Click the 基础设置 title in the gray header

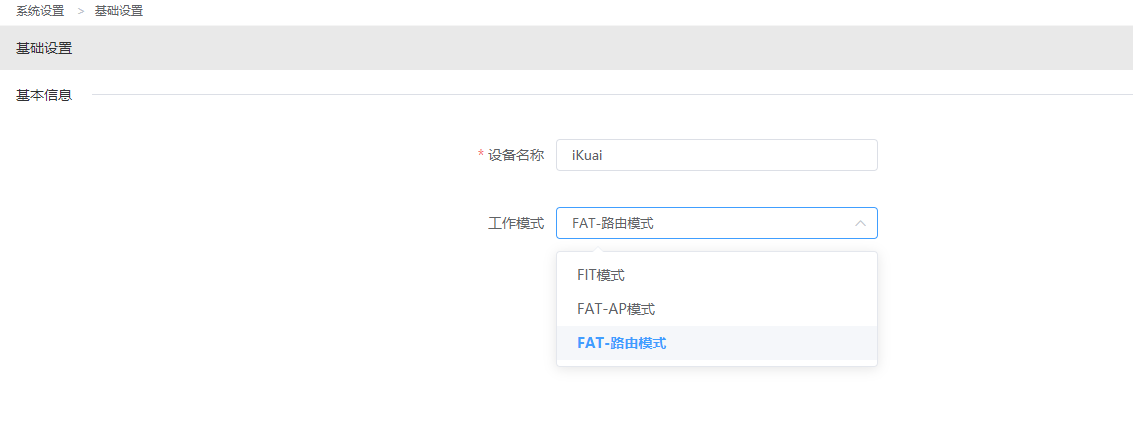tap(44, 48)
